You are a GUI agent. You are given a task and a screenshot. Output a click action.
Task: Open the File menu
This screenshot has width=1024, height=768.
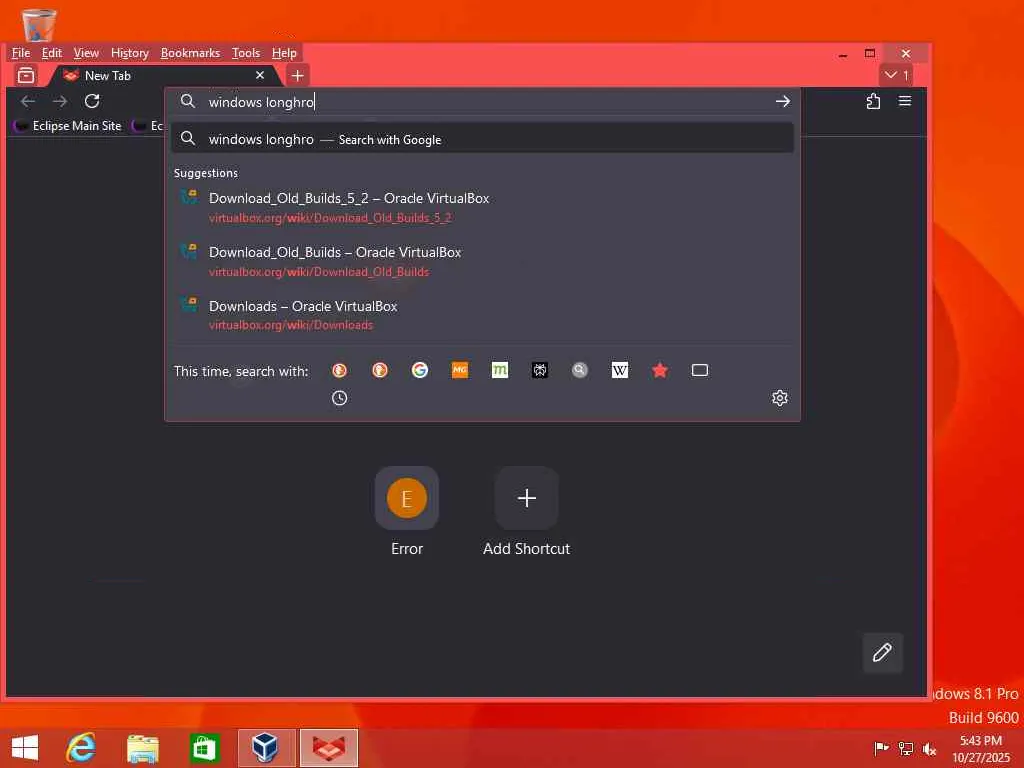[x=21, y=53]
